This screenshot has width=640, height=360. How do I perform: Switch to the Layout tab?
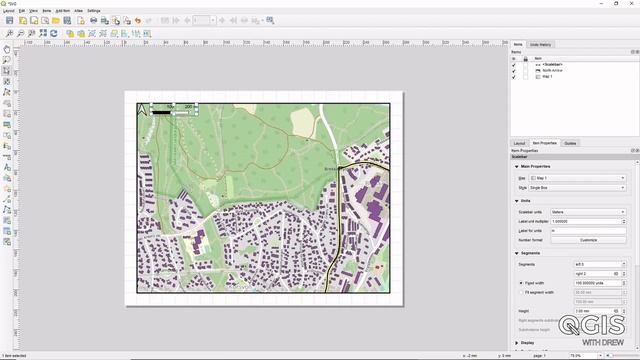point(519,143)
